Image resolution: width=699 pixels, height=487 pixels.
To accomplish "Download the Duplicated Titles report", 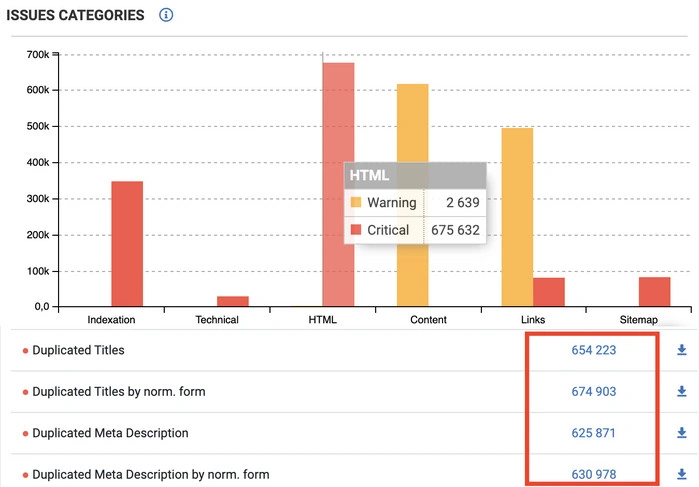I will [x=682, y=350].
